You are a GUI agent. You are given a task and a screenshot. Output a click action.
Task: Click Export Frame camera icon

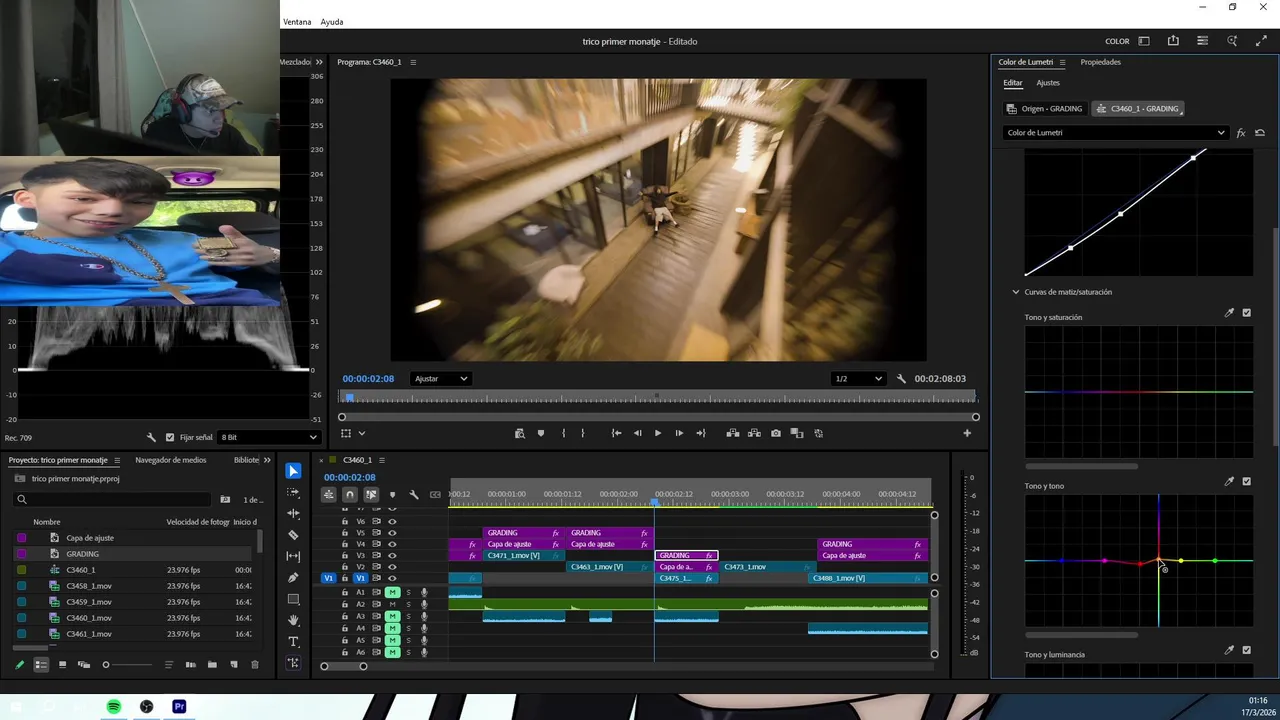[776, 433]
